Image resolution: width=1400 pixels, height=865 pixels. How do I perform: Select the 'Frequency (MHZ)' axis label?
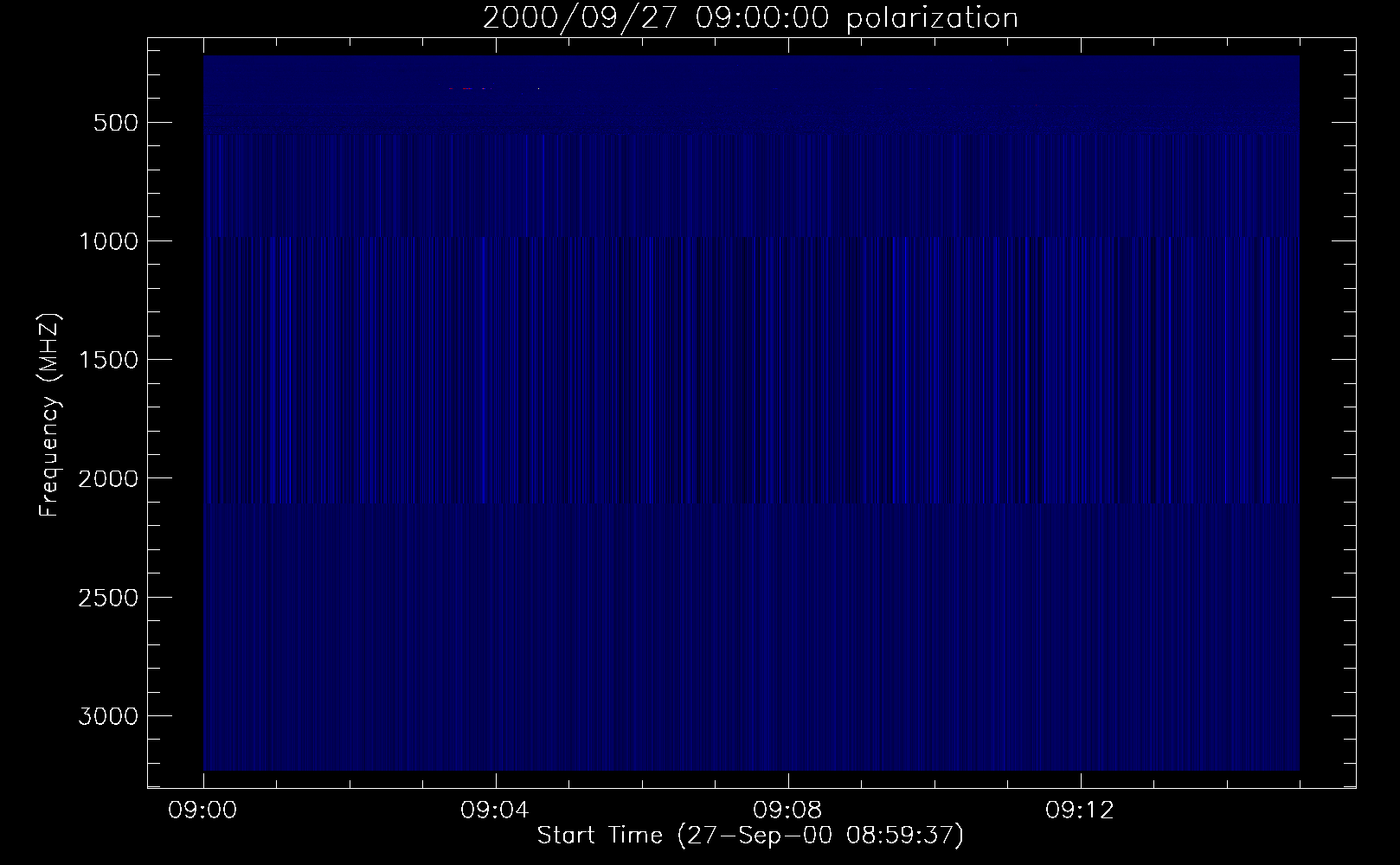coord(51,414)
